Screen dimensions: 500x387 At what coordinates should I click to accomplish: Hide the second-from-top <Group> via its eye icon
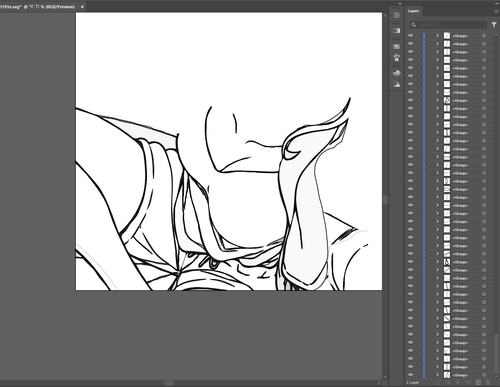[x=411, y=43]
